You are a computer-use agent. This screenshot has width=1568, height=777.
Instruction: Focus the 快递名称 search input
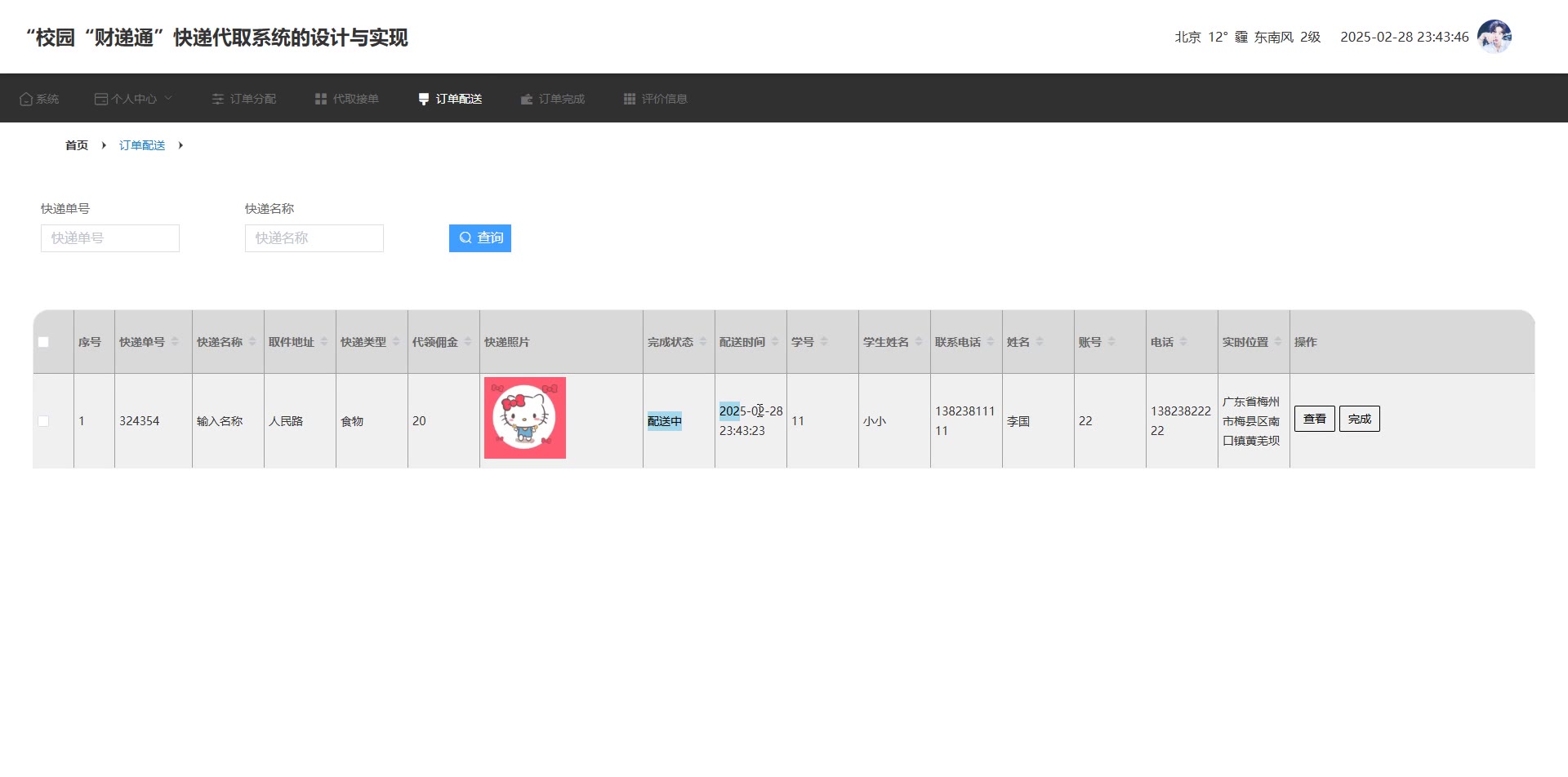tap(314, 238)
